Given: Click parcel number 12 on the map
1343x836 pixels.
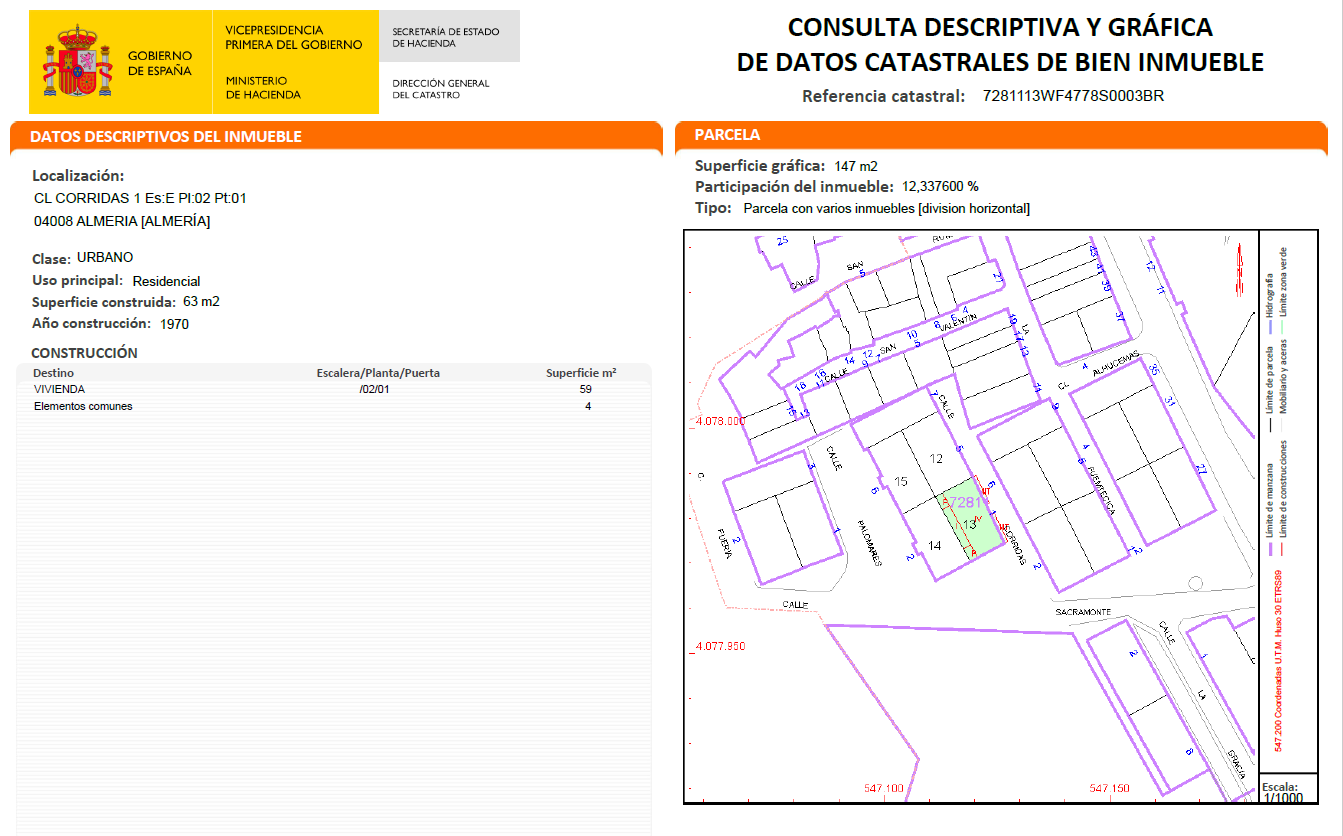Looking at the screenshot, I should point(936,459).
